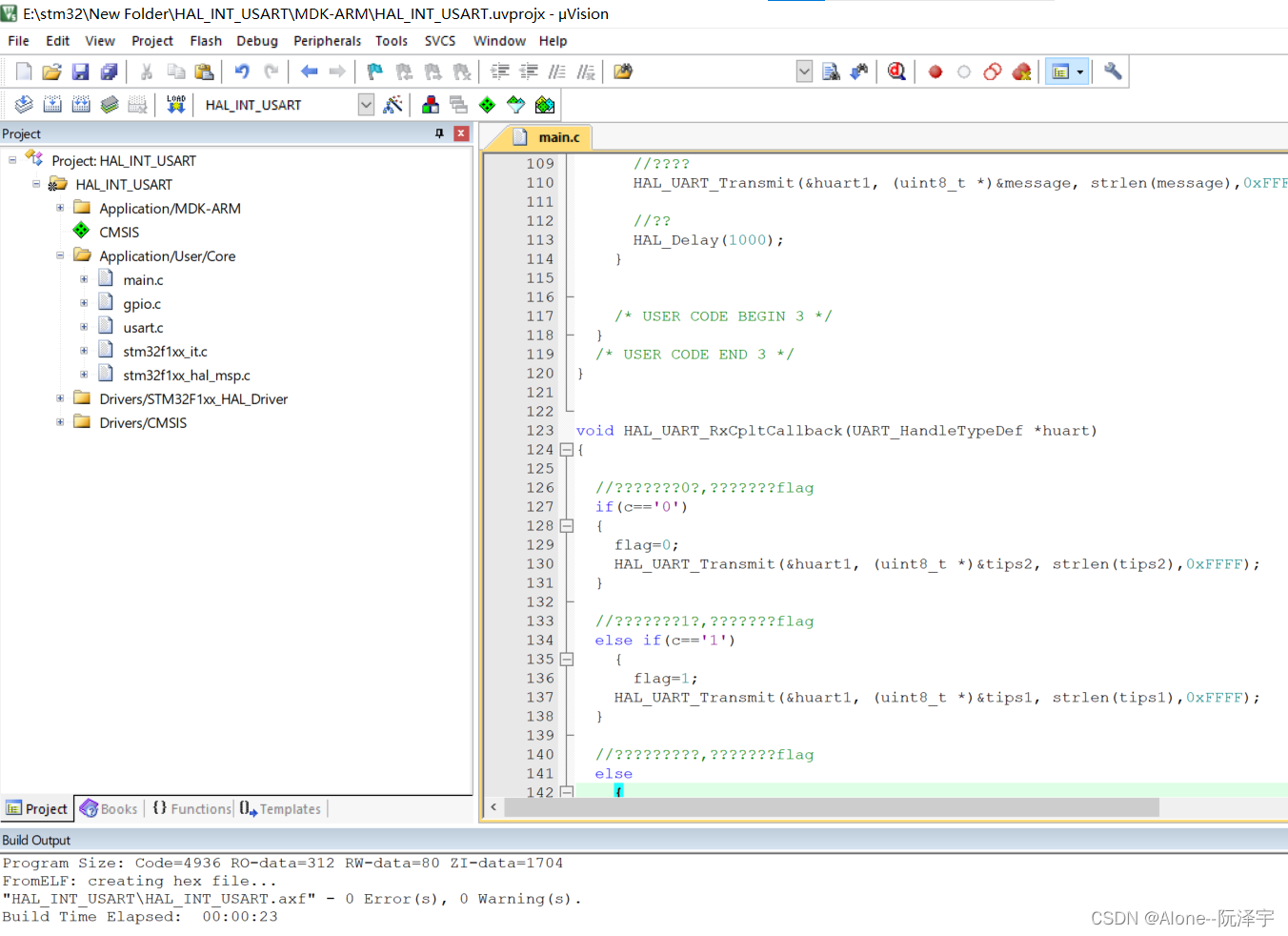Click the Find document search icon

[831, 71]
